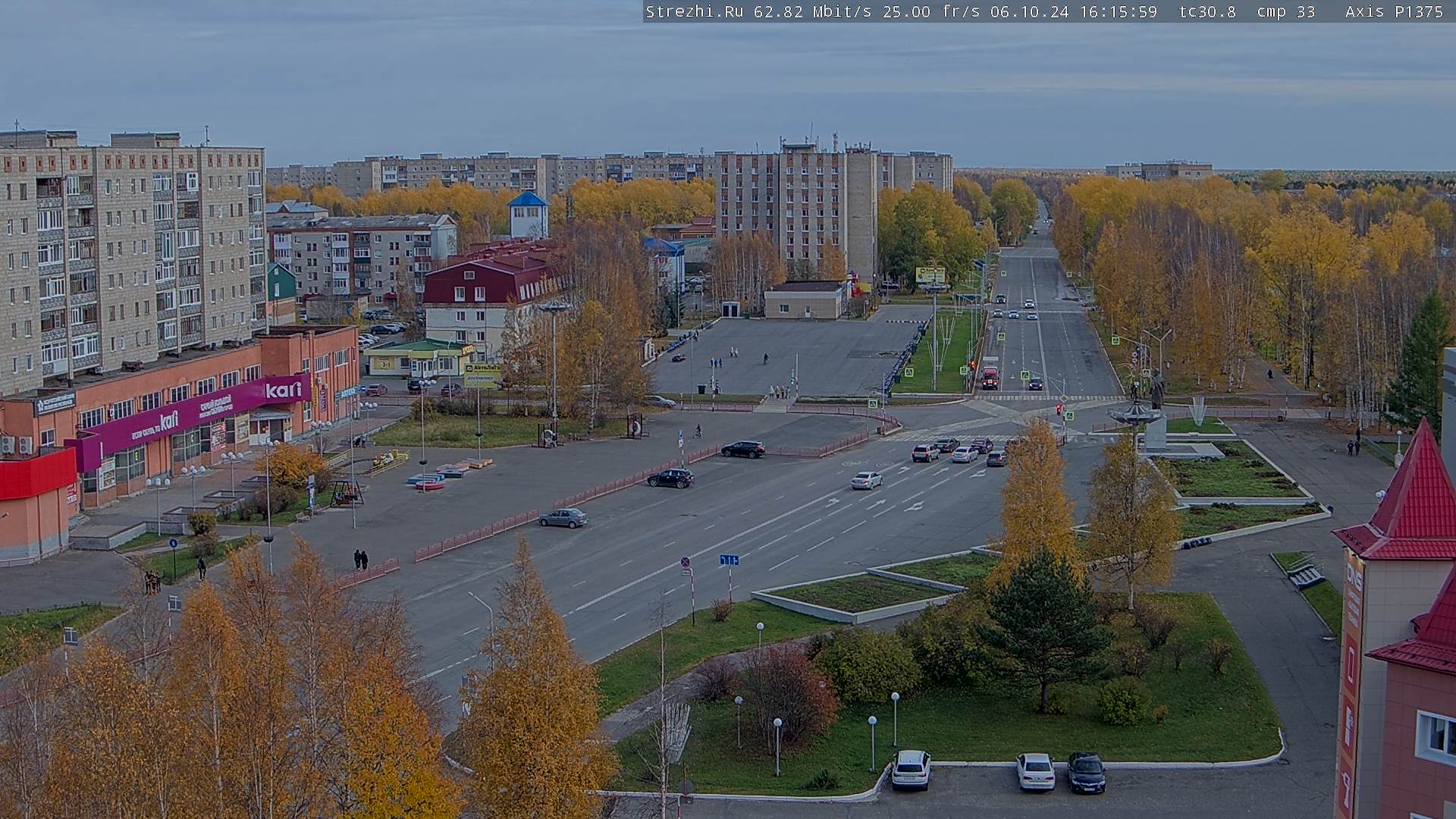The height and width of the screenshot is (819, 1456).
Task: Select the 06.10.24 date stamp
Action: (1028, 11)
